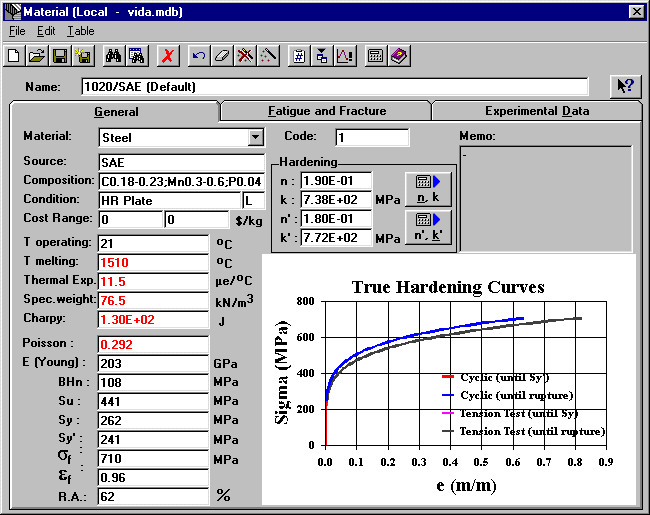650x515 pixels.
Task: Click the n, k calculate button
Action: click(426, 189)
